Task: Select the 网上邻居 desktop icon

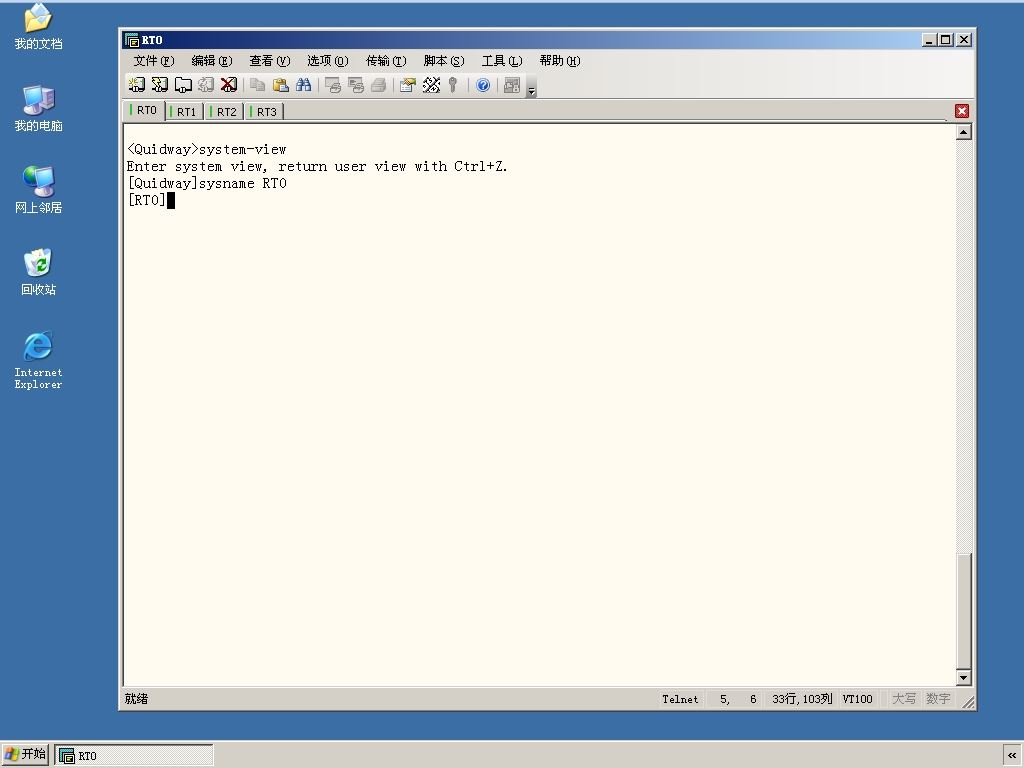Action: click(x=39, y=190)
